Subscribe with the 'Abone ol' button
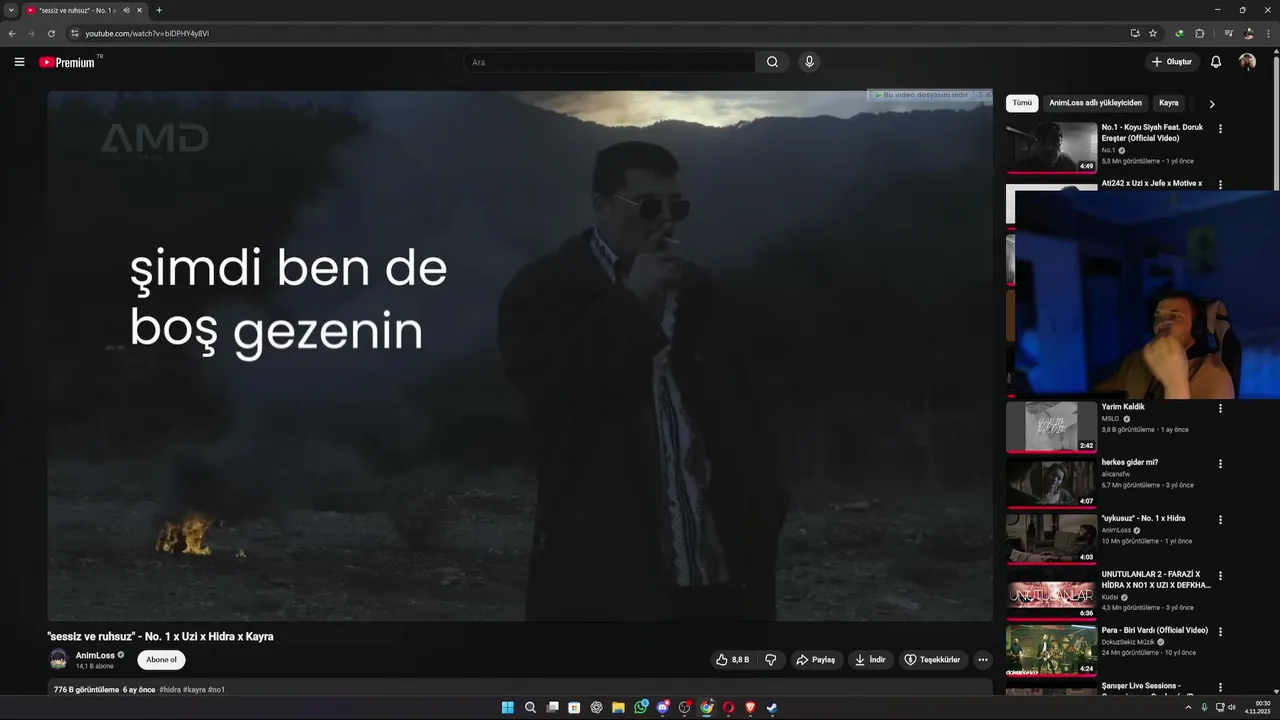This screenshot has width=1280, height=720. 161,660
